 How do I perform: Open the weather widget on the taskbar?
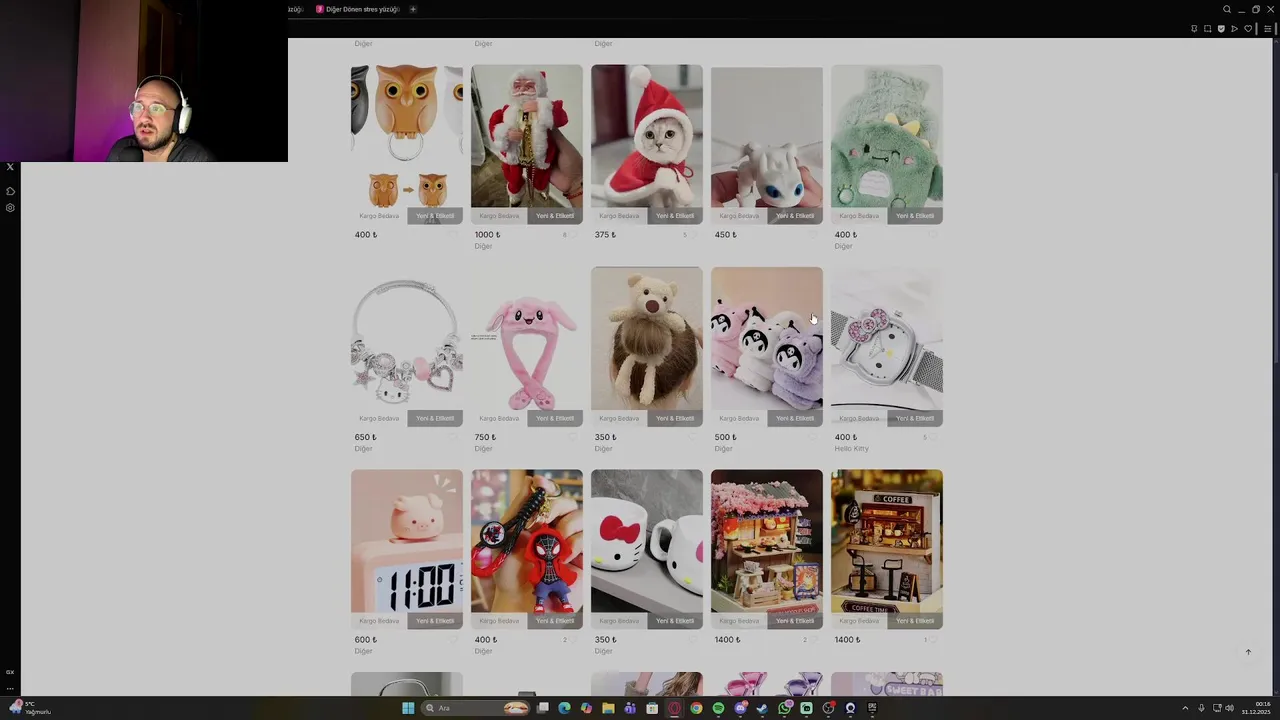[30, 708]
